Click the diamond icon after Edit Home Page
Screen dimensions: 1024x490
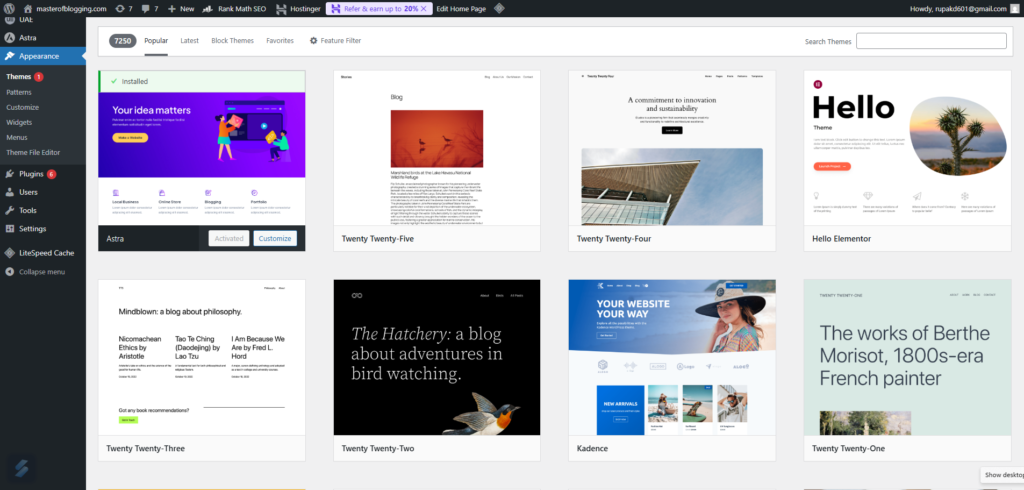(x=499, y=8)
